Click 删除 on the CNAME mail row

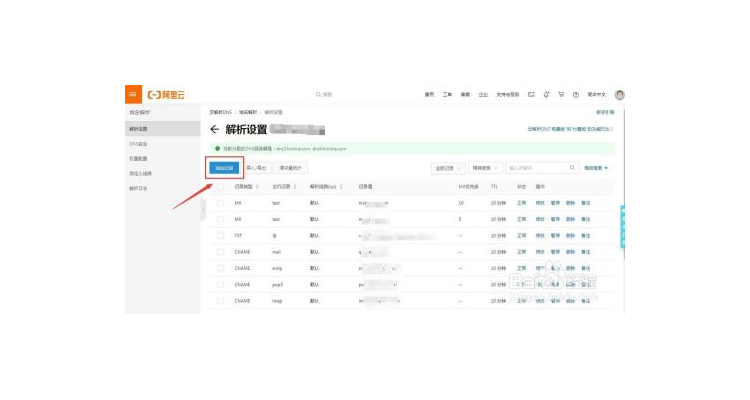570,252
